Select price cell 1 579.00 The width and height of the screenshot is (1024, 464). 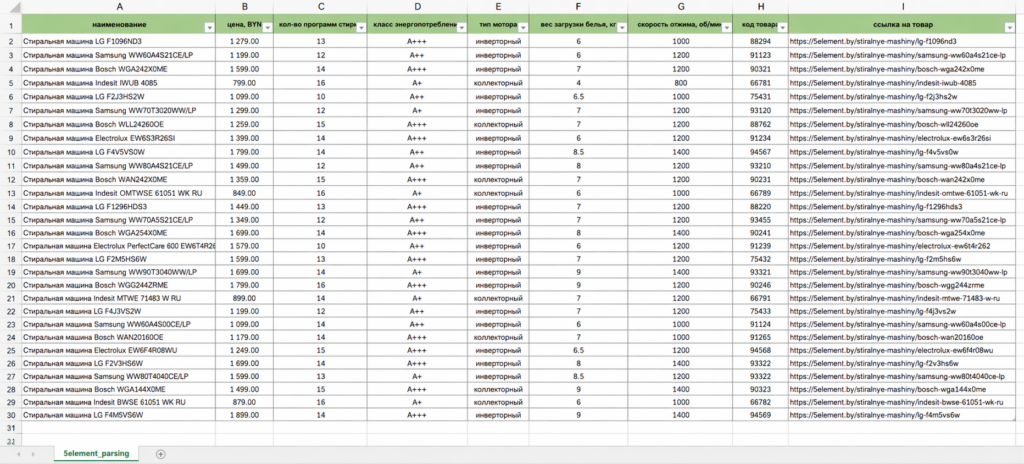tap(244, 246)
